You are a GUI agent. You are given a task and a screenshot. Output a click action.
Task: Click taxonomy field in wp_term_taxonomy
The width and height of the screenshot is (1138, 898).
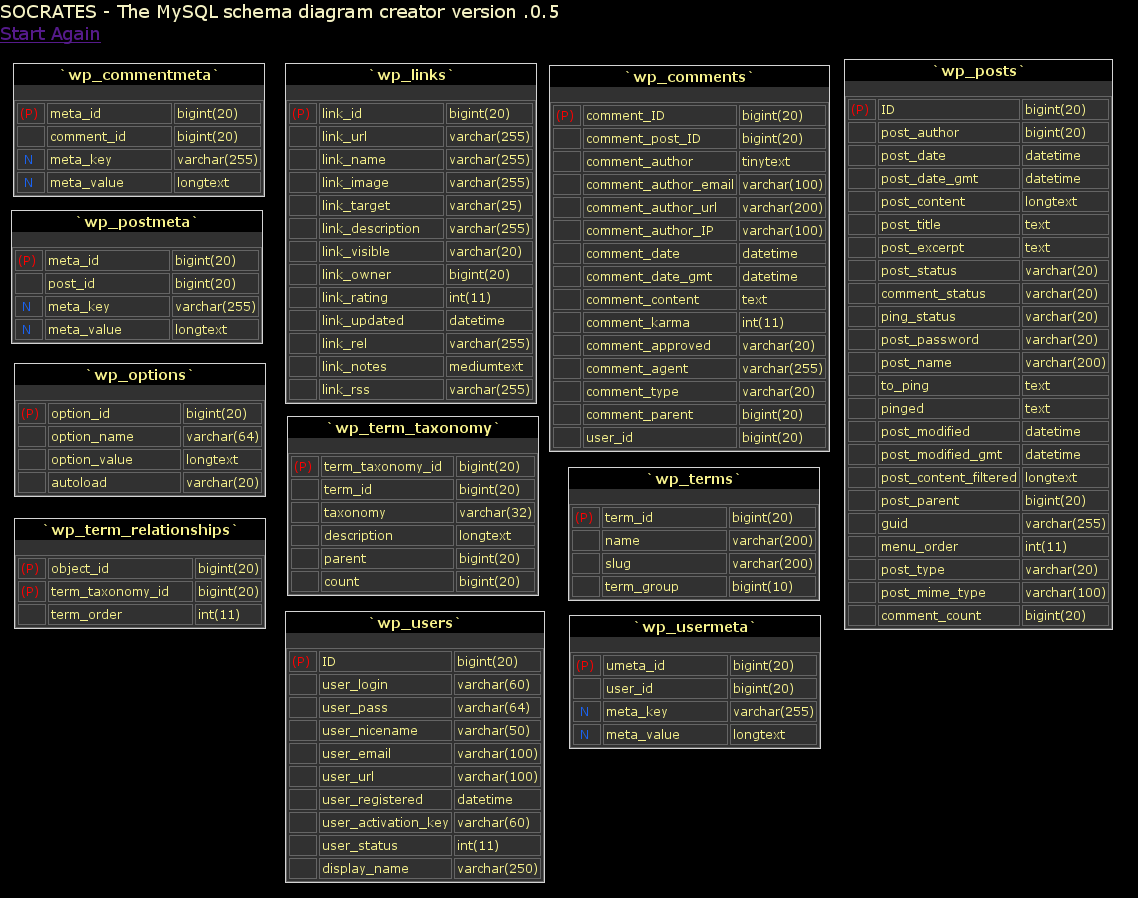pyautogui.click(x=387, y=513)
